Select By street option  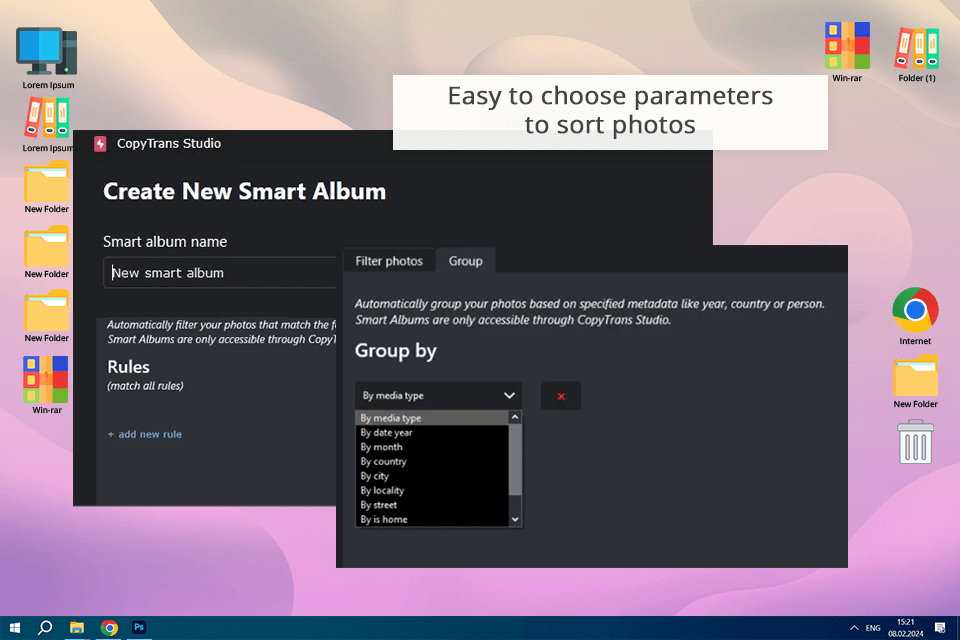click(432, 505)
